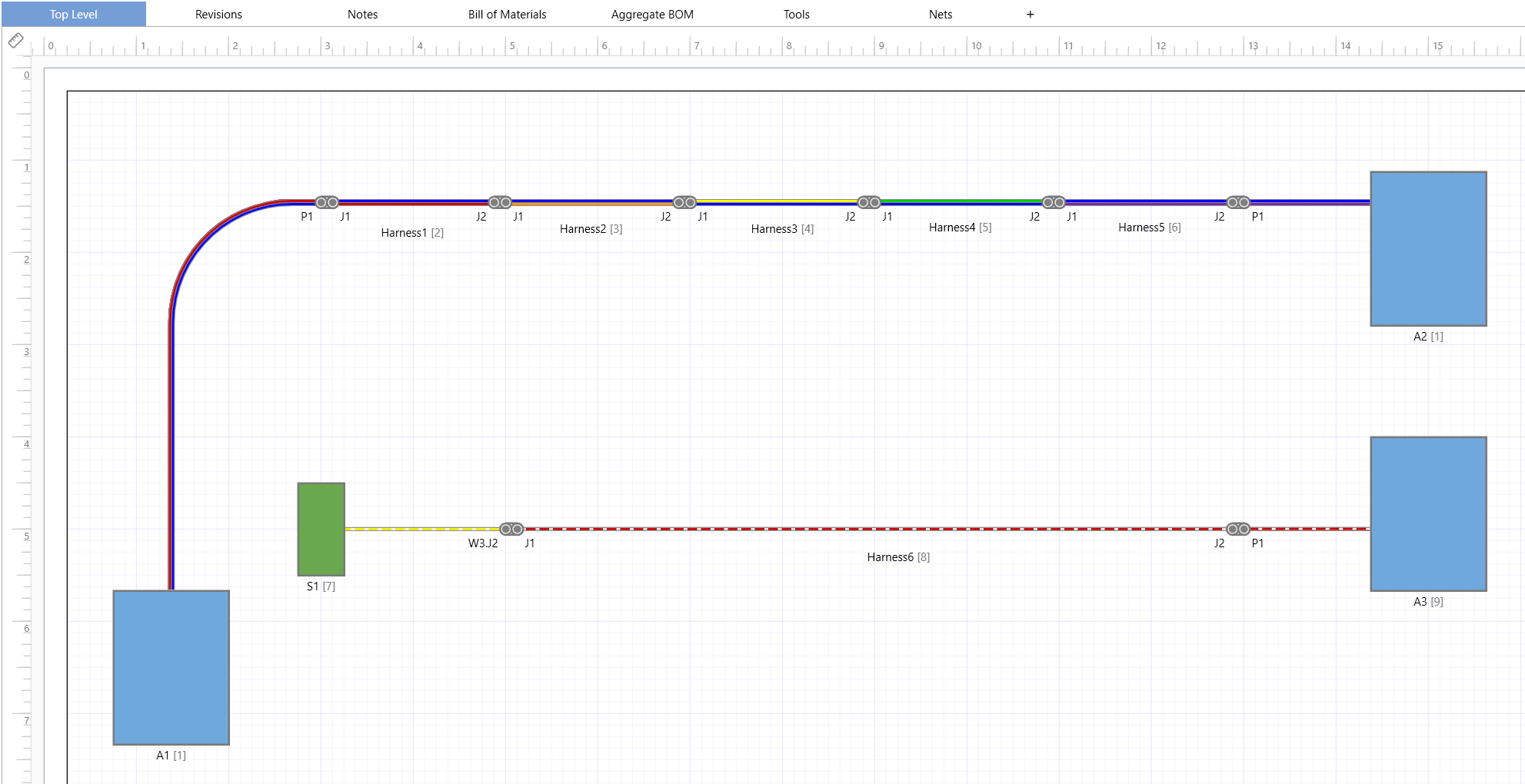Select the A3 assembly block

(1428, 513)
